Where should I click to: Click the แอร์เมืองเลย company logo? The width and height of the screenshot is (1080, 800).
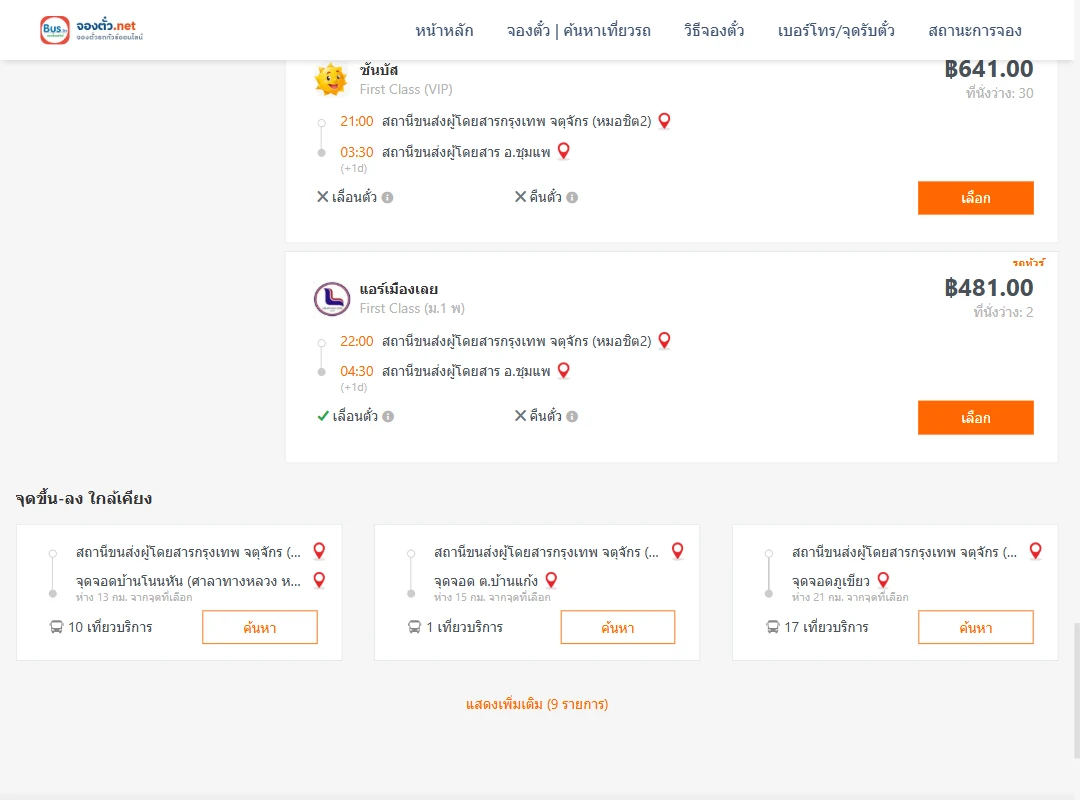[332, 298]
